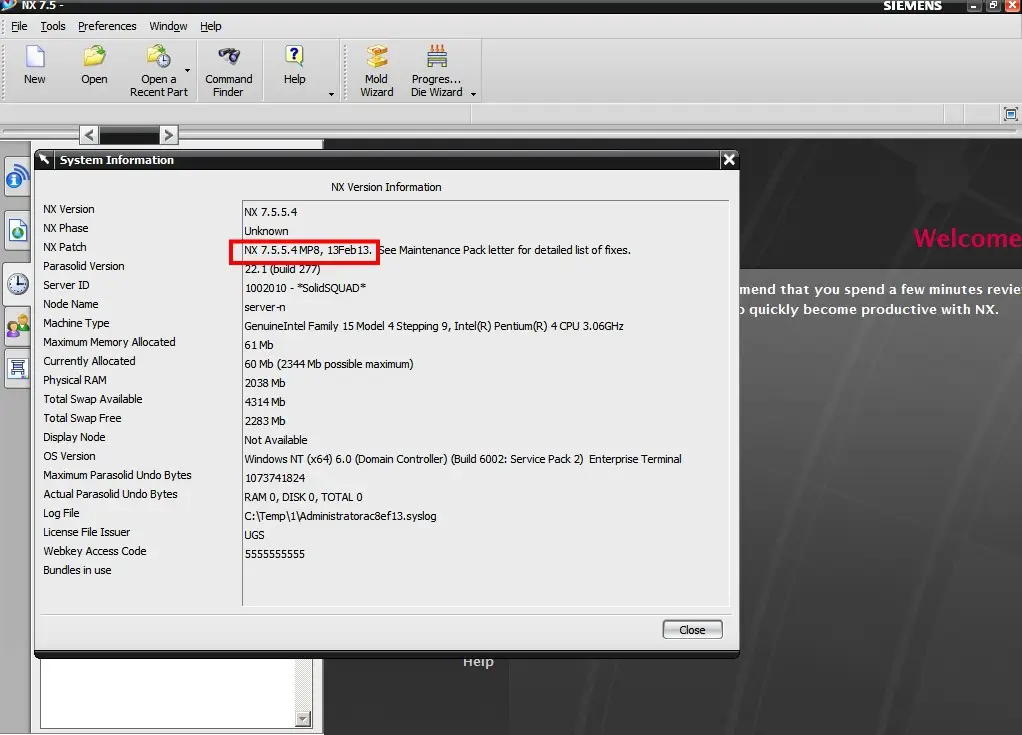This screenshot has width=1022, height=735.
Task: Click Total Swap Available value 4314 Mb
Action: [265, 402]
